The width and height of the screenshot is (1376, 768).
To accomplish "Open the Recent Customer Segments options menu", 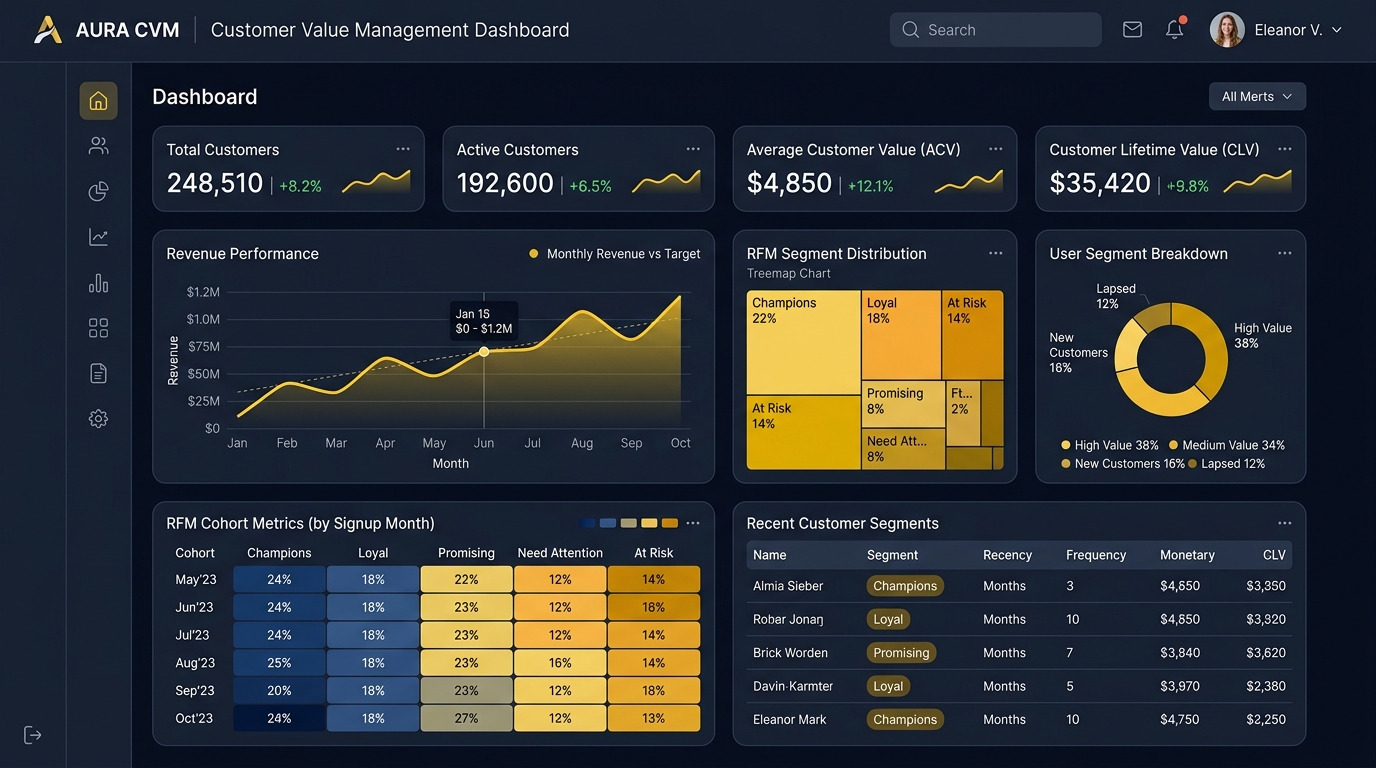I will [1285, 523].
